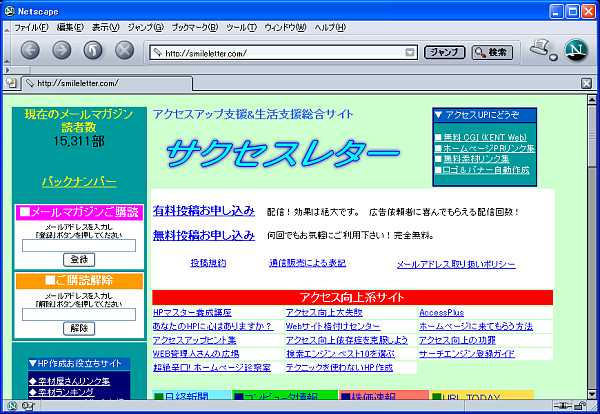Click the Print icon in the toolbar
Image resolution: width=600 pixels, height=414 pixels.
point(541,49)
